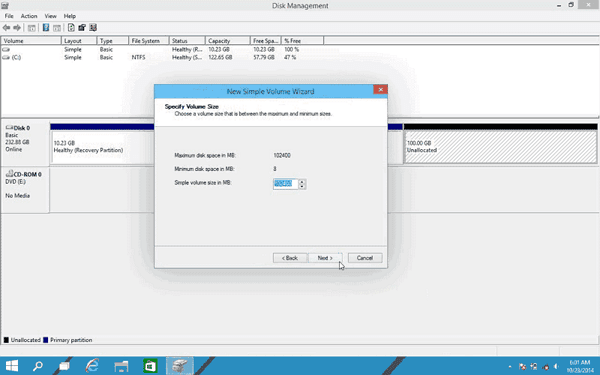Sort by the Volume column header

click(x=31, y=41)
